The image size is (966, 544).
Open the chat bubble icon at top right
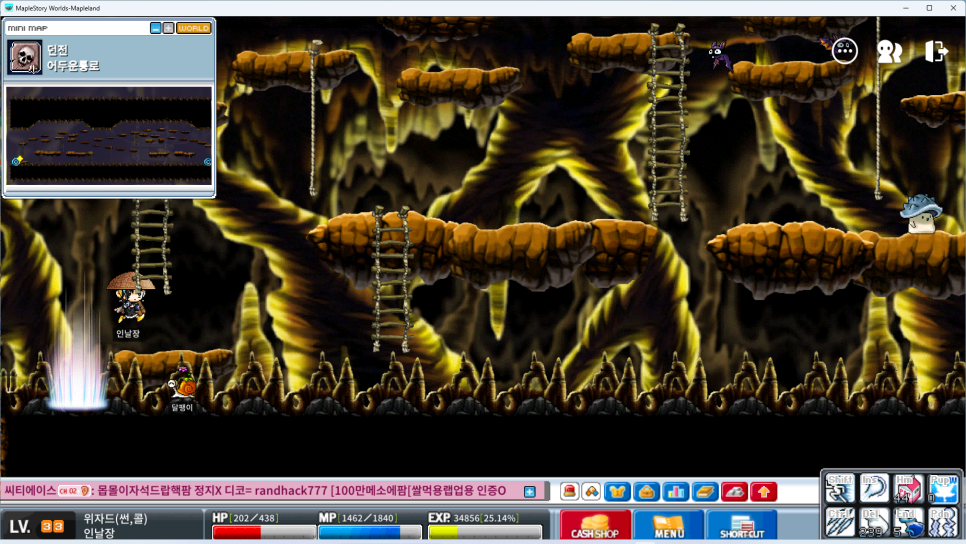pyautogui.click(x=845, y=51)
